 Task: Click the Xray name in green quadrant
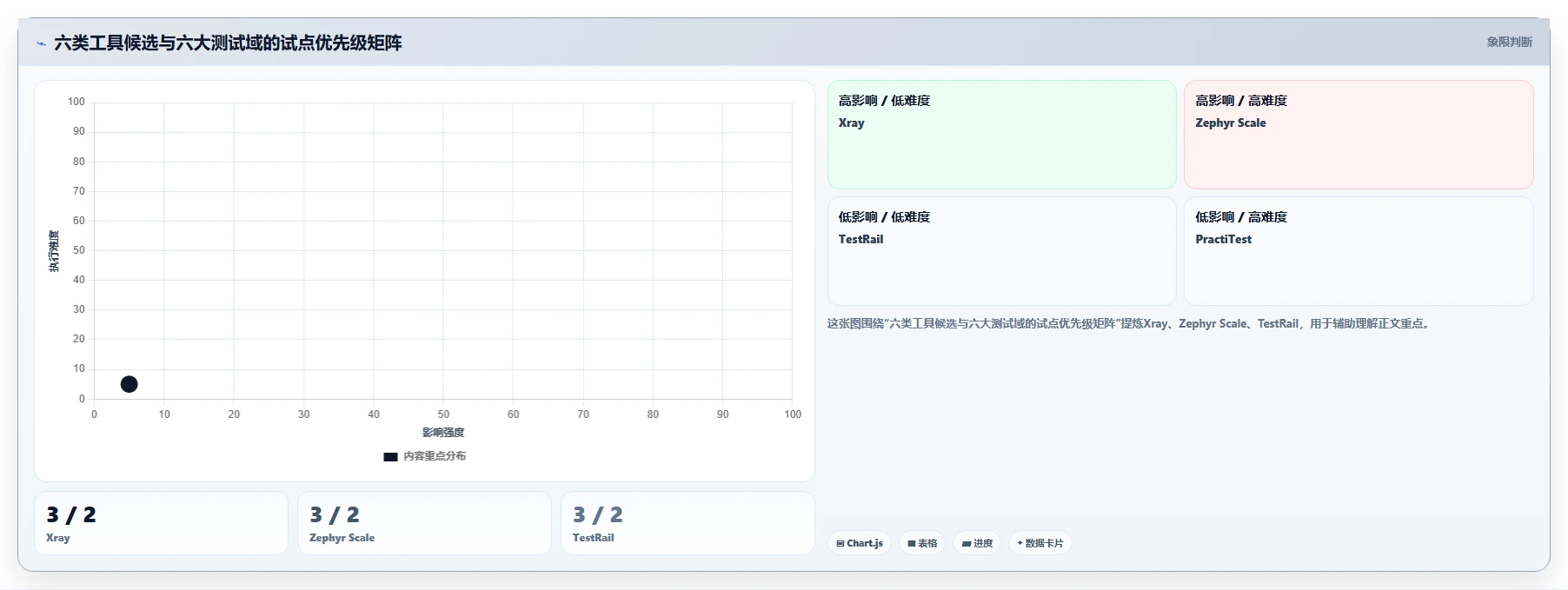[x=852, y=123]
